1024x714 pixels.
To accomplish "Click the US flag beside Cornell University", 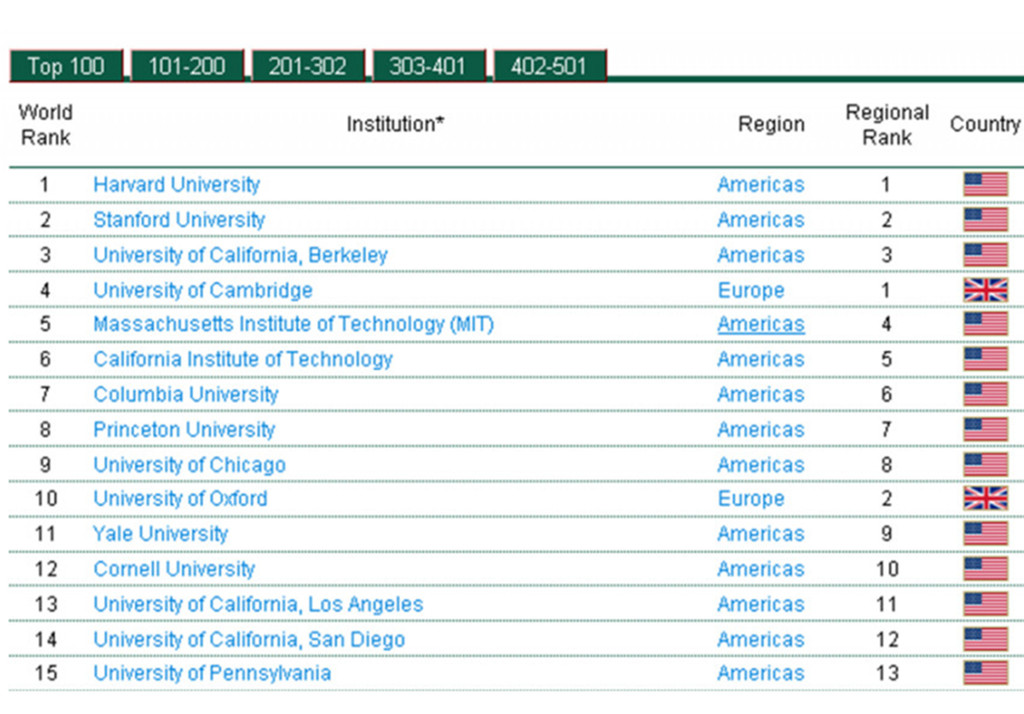I will tap(985, 569).
